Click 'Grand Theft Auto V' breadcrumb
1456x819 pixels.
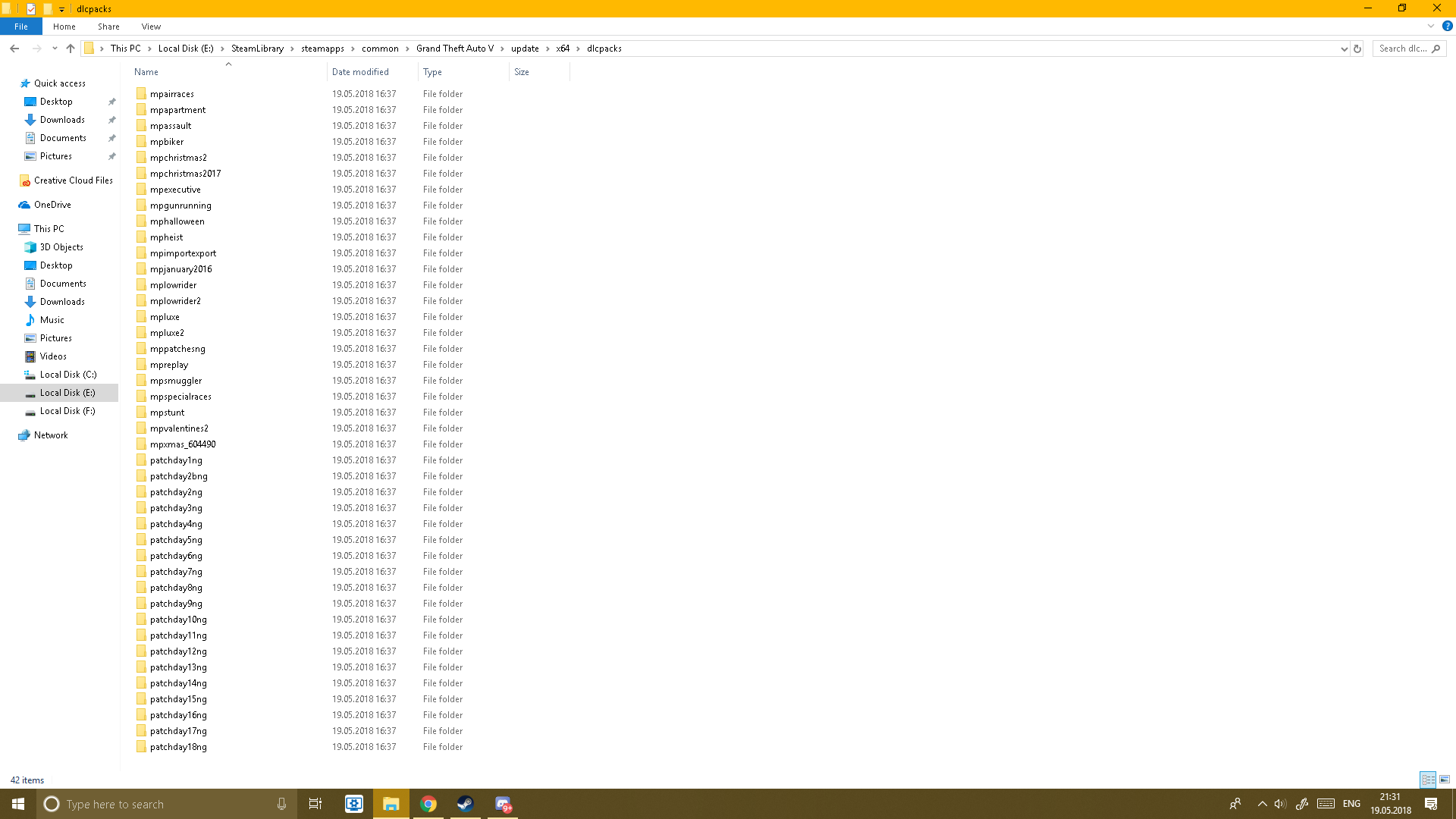click(454, 49)
